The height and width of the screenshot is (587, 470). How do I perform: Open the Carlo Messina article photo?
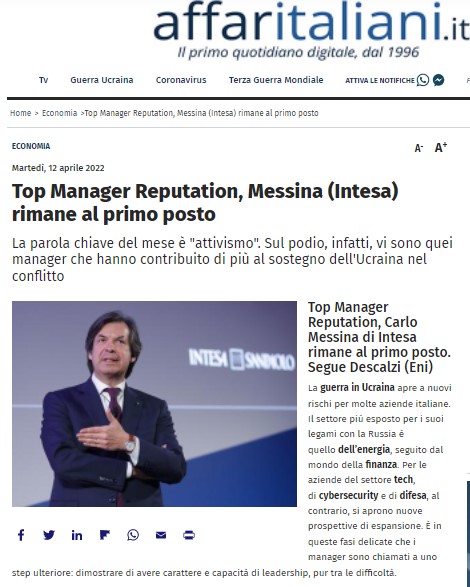pyautogui.click(x=154, y=404)
